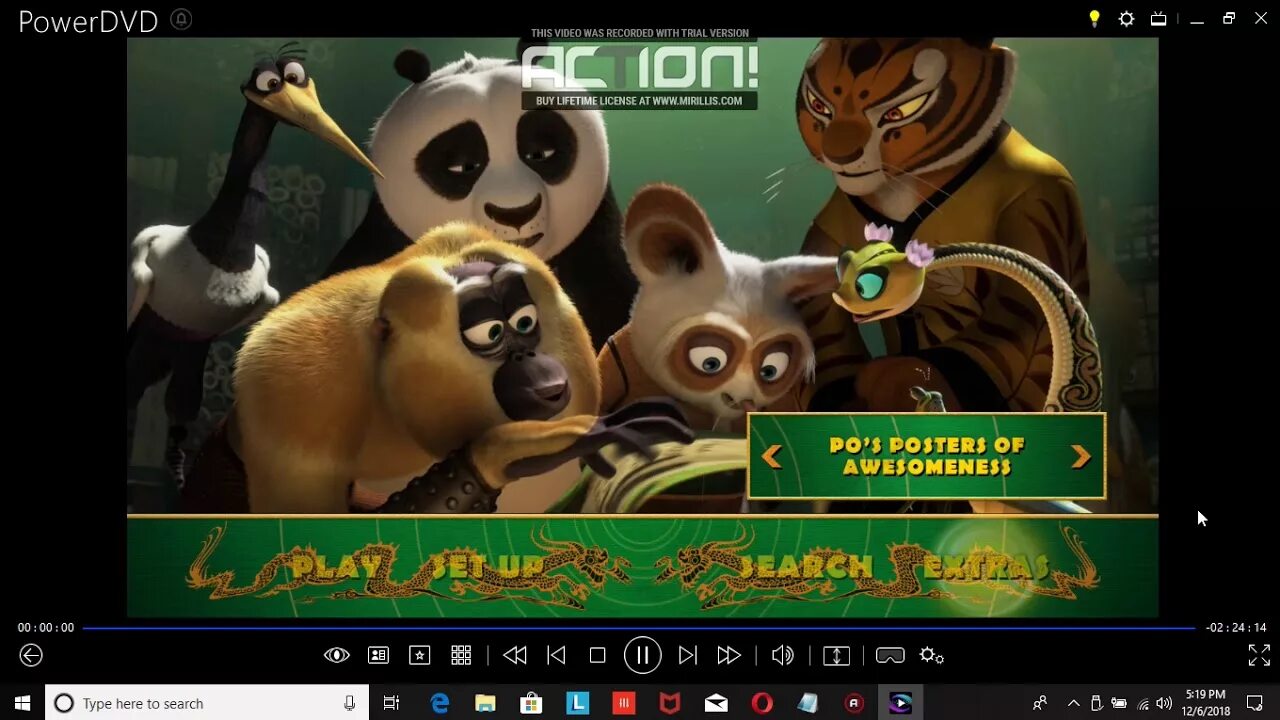This screenshot has width=1280, height=720.
Task: Open the bookmark star icon
Action: pyautogui.click(x=420, y=655)
